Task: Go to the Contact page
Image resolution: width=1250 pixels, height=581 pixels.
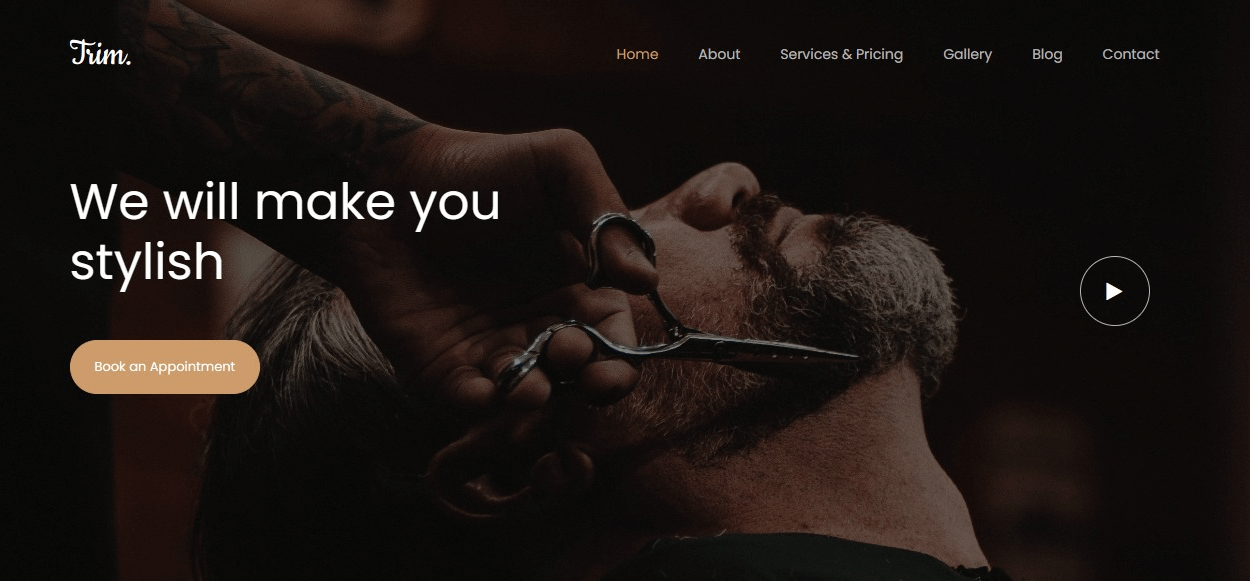Action: pos(1131,54)
